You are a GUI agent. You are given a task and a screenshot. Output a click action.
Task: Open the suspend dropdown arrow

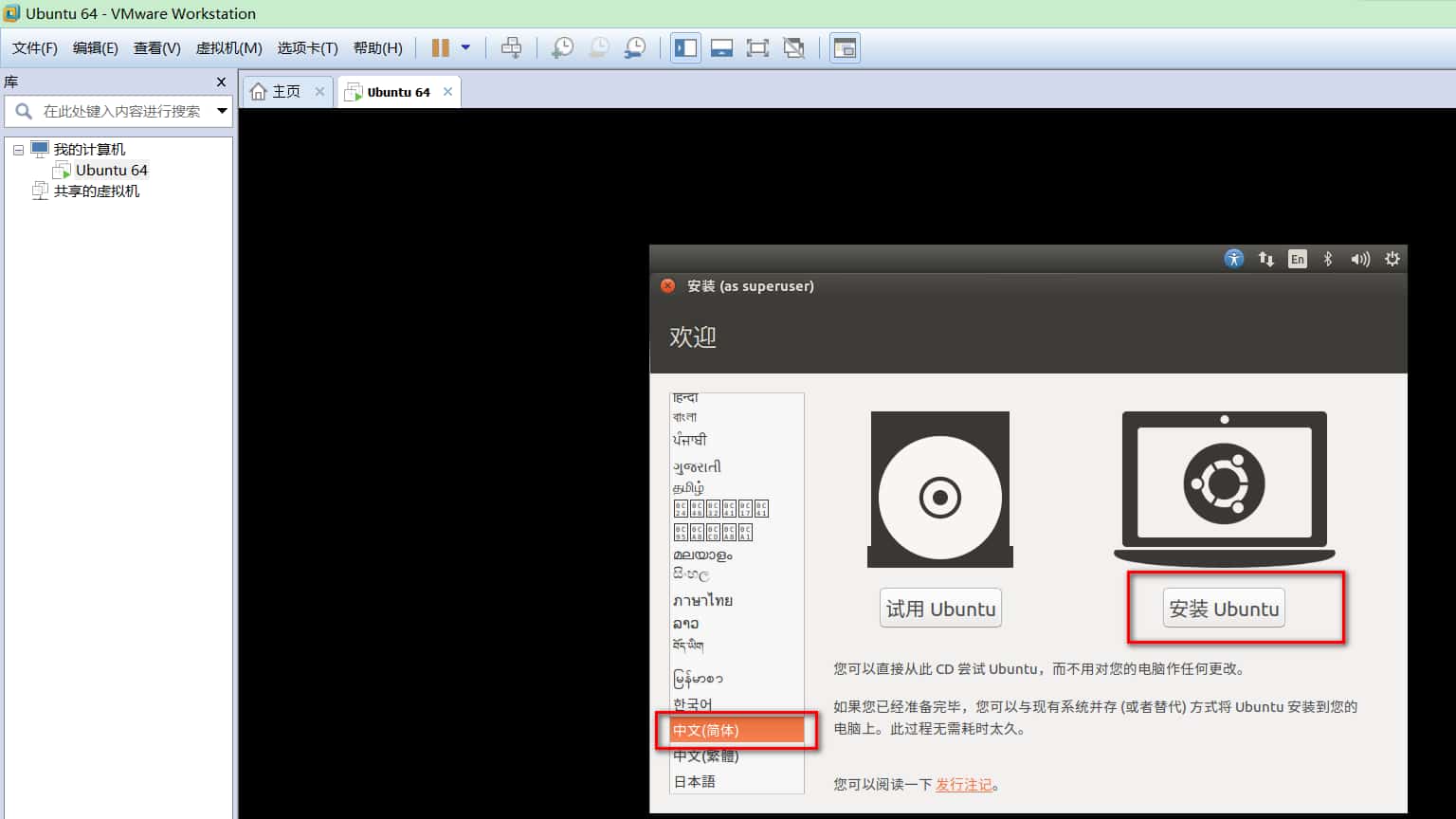tap(465, 47)
